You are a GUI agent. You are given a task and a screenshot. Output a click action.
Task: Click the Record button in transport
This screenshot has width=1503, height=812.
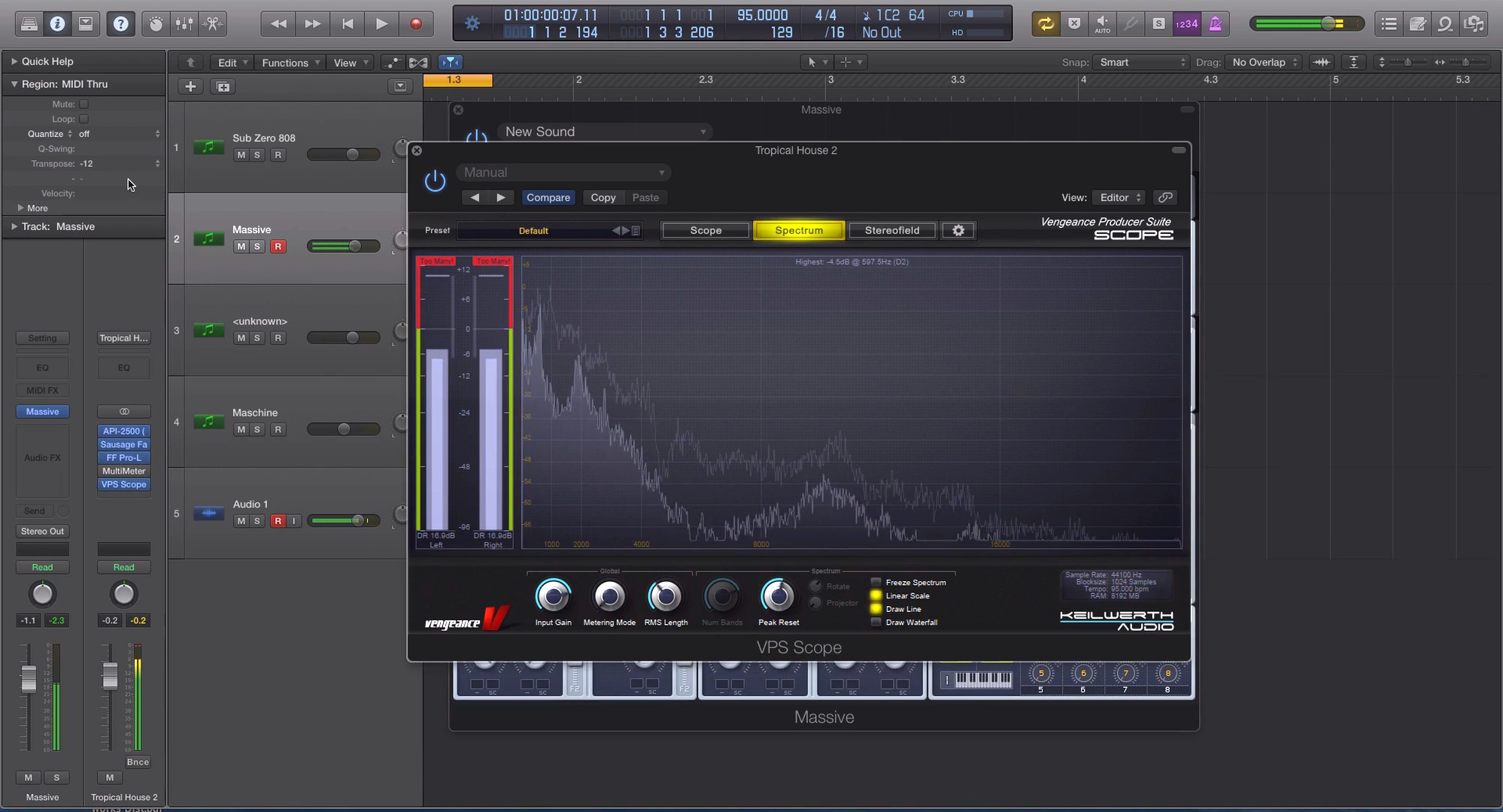pyautogui.click(x=415, y=24)
